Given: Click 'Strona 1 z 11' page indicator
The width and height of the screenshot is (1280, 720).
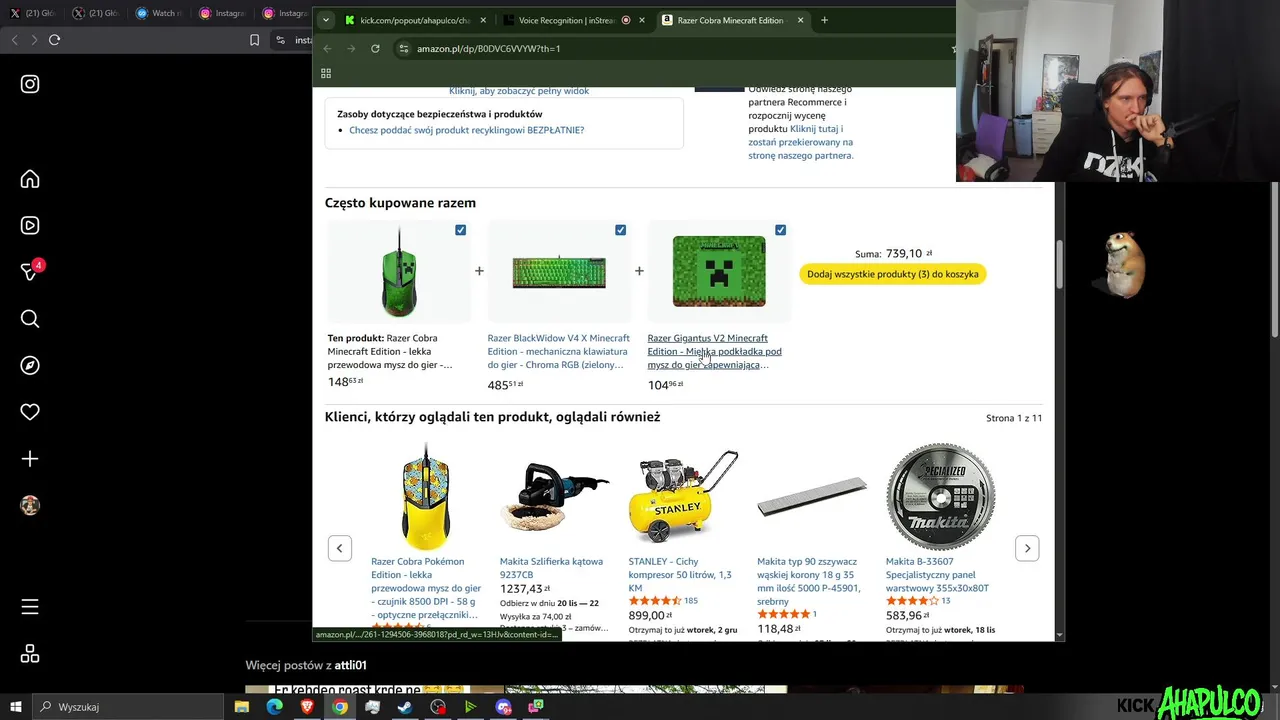Looking at the screenshot, I should 1014,418.
